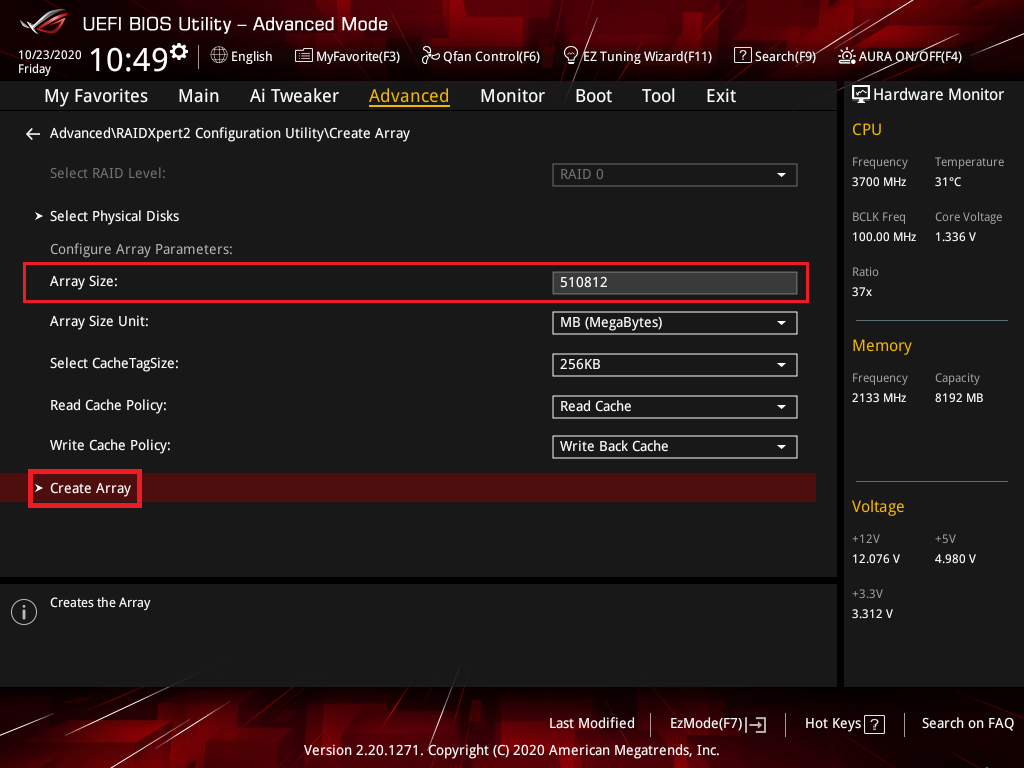
Task: Switch to EzMode(F7) at the bottom
Action: pos(717,724)
